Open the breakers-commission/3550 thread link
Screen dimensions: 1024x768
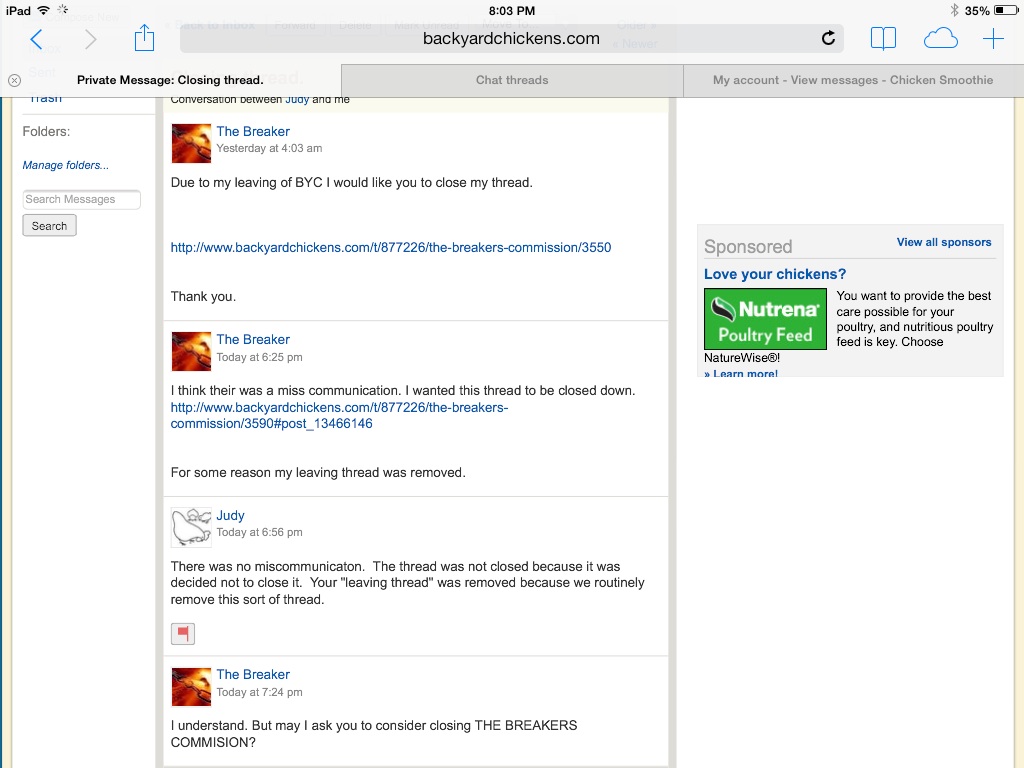pos(390,247)
